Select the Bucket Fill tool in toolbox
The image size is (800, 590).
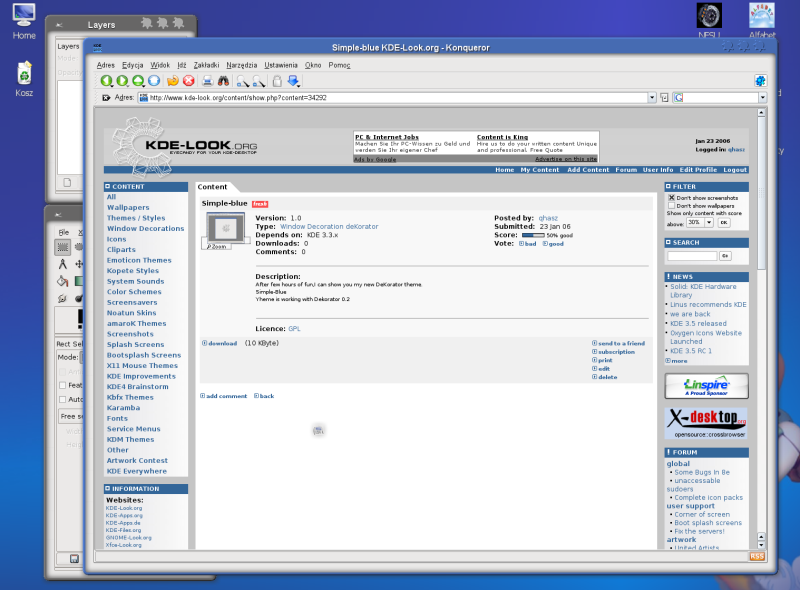[x=63, y=281]
